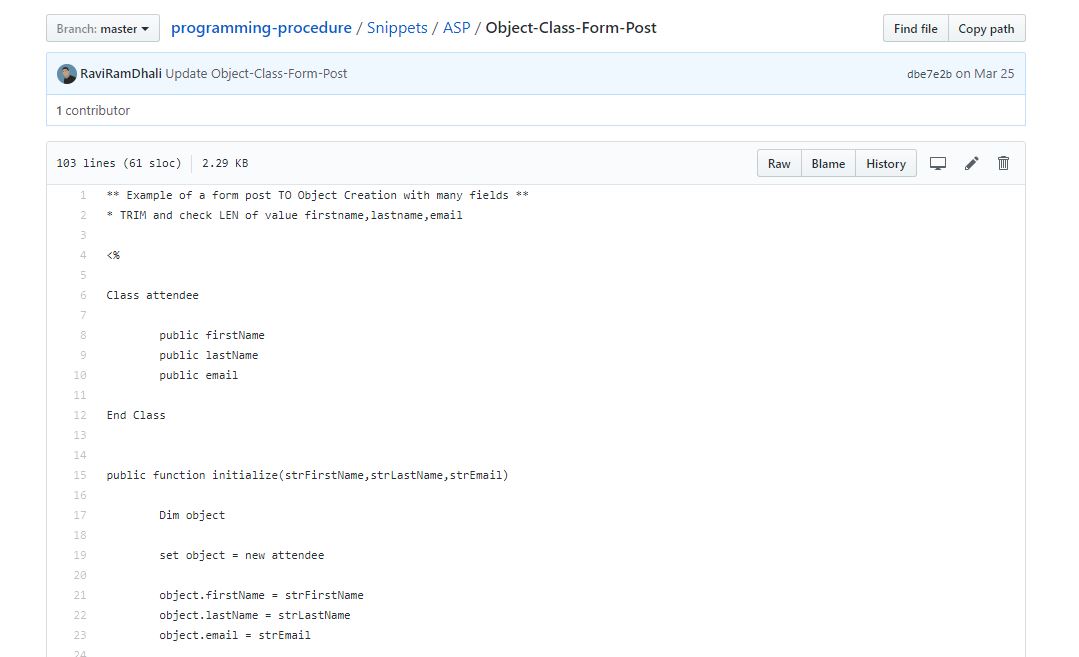Show the 1 contributor list
This screenshot has height=657, width=1079.
93,111
